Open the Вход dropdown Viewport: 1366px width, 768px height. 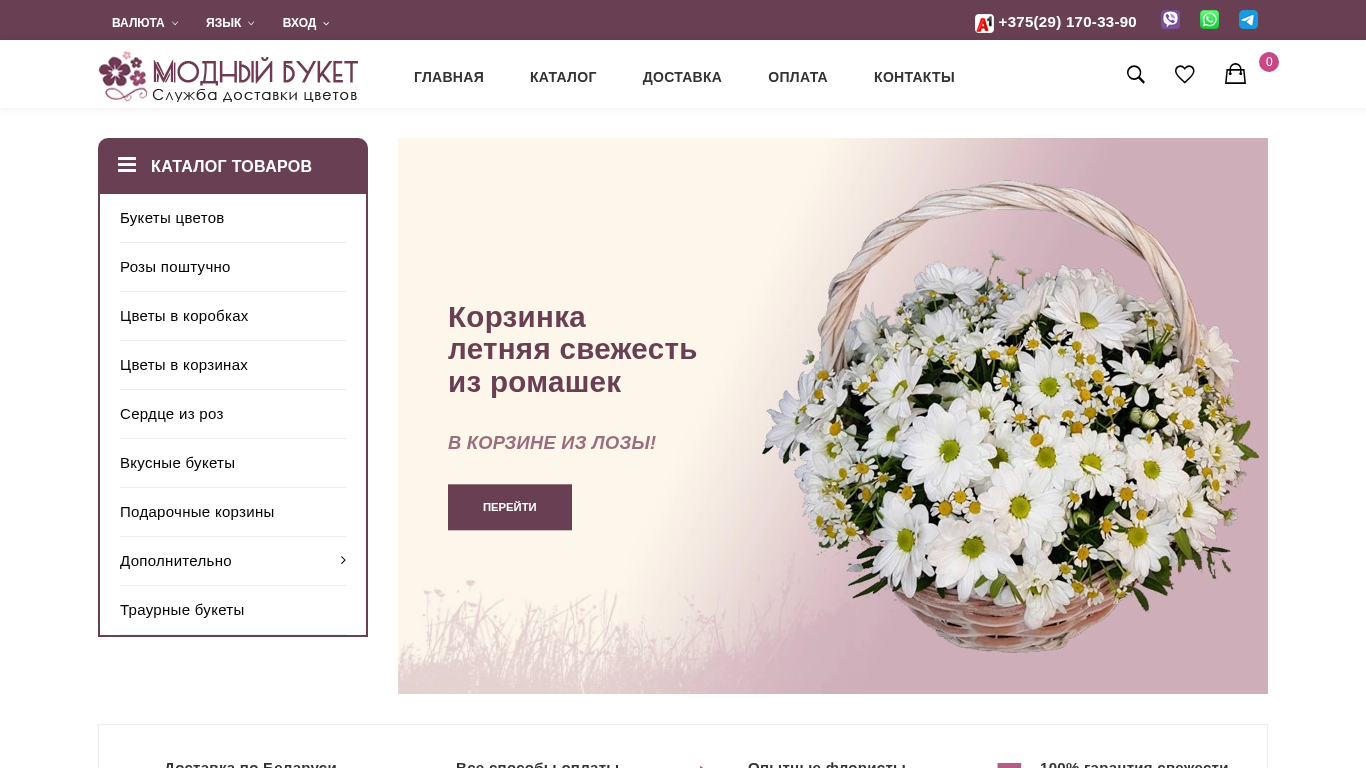point(306,22)
